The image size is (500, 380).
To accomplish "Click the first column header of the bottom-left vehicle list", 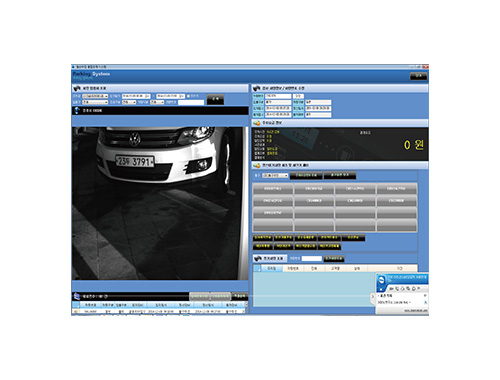I will point(90,305).
